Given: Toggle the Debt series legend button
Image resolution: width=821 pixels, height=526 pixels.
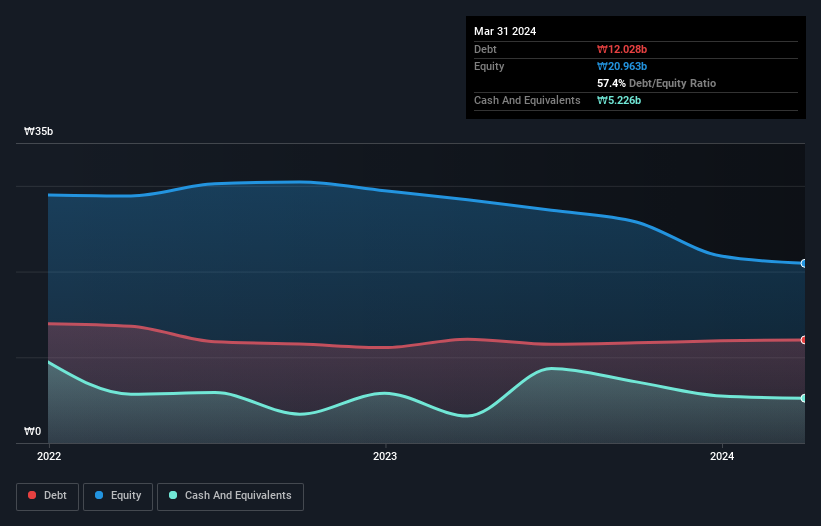Looking at the screenshot, I should coord(48,496).
